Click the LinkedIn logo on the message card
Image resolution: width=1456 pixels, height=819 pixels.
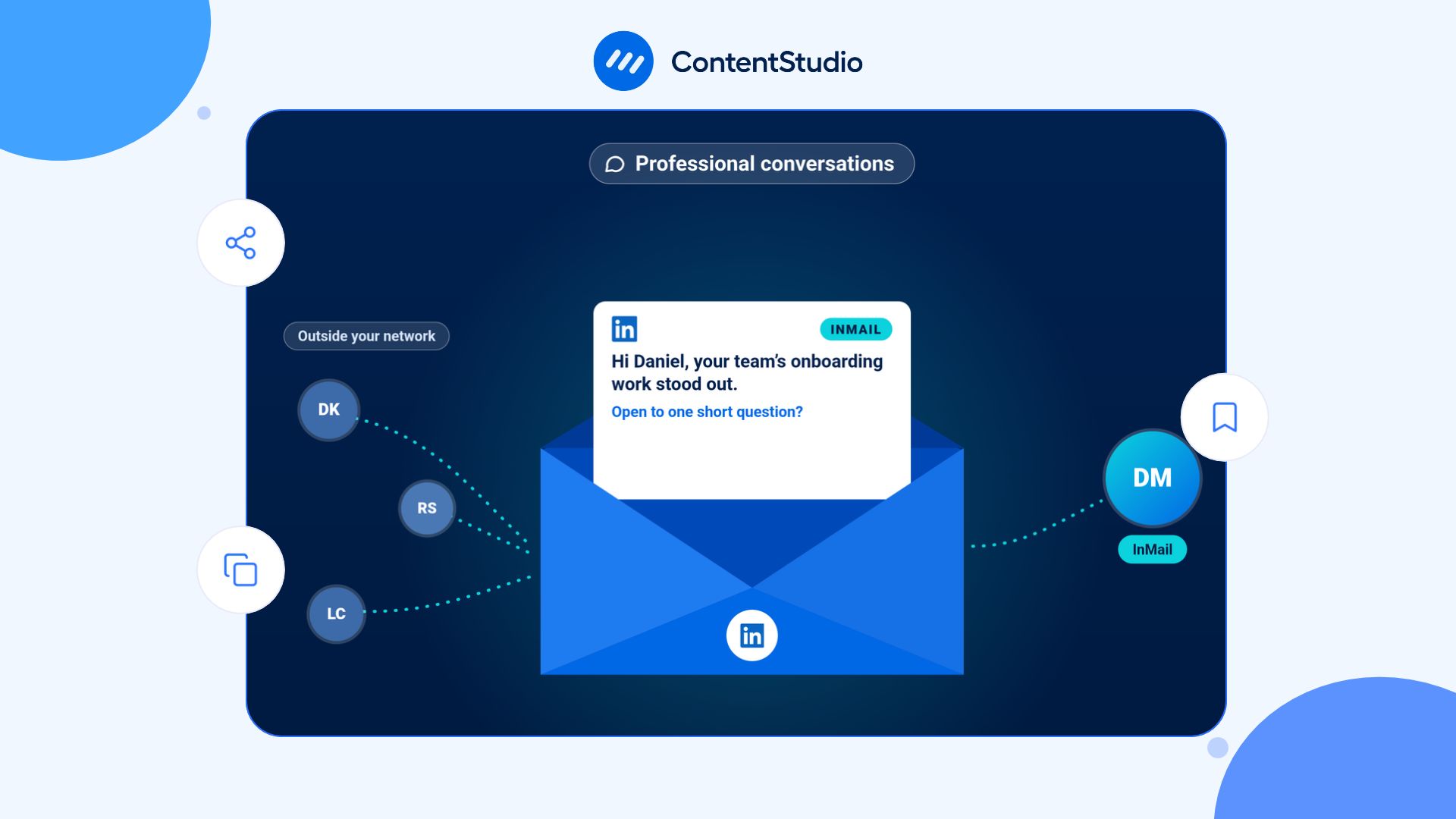[624, 329]
